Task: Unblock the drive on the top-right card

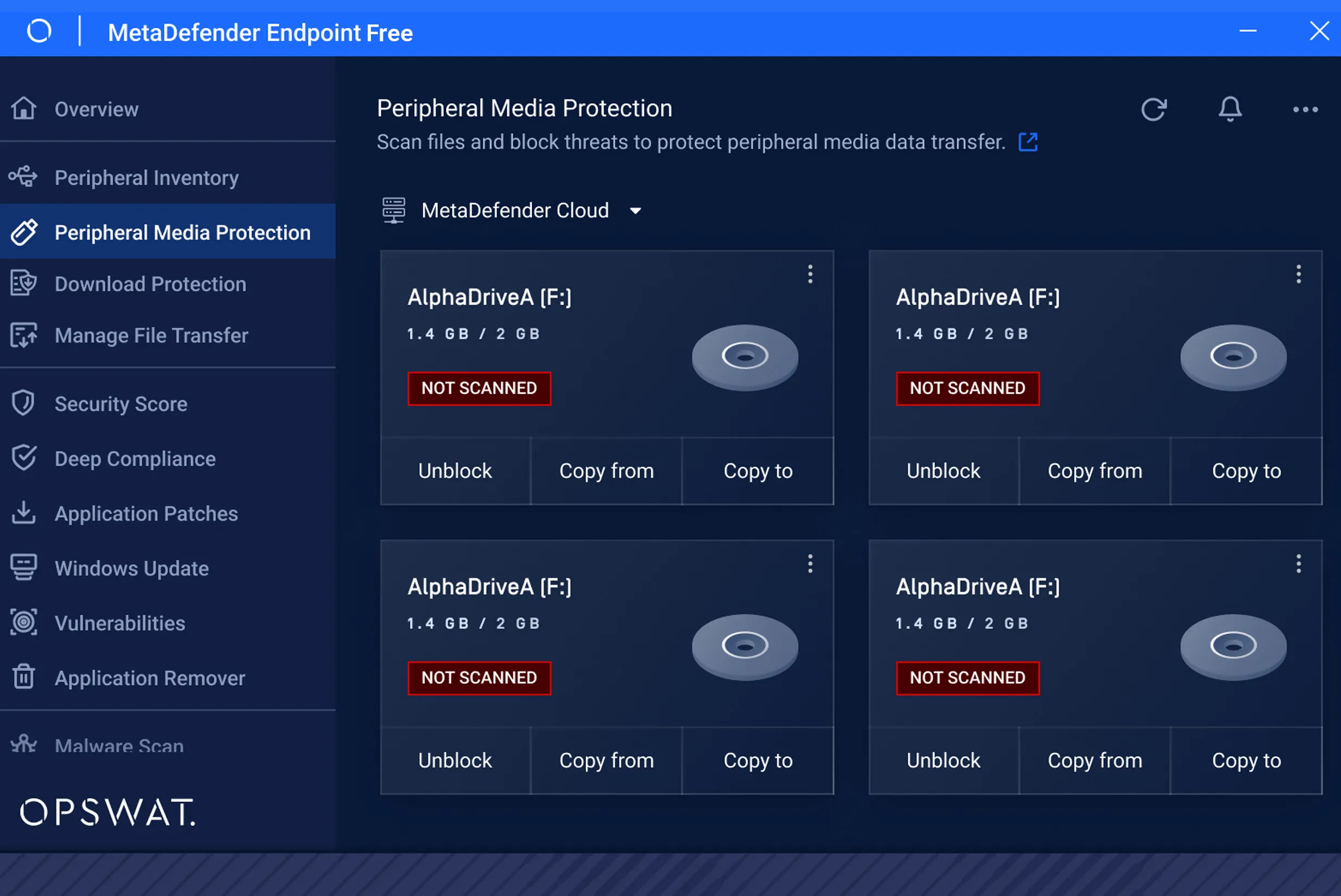Action: 944,471
